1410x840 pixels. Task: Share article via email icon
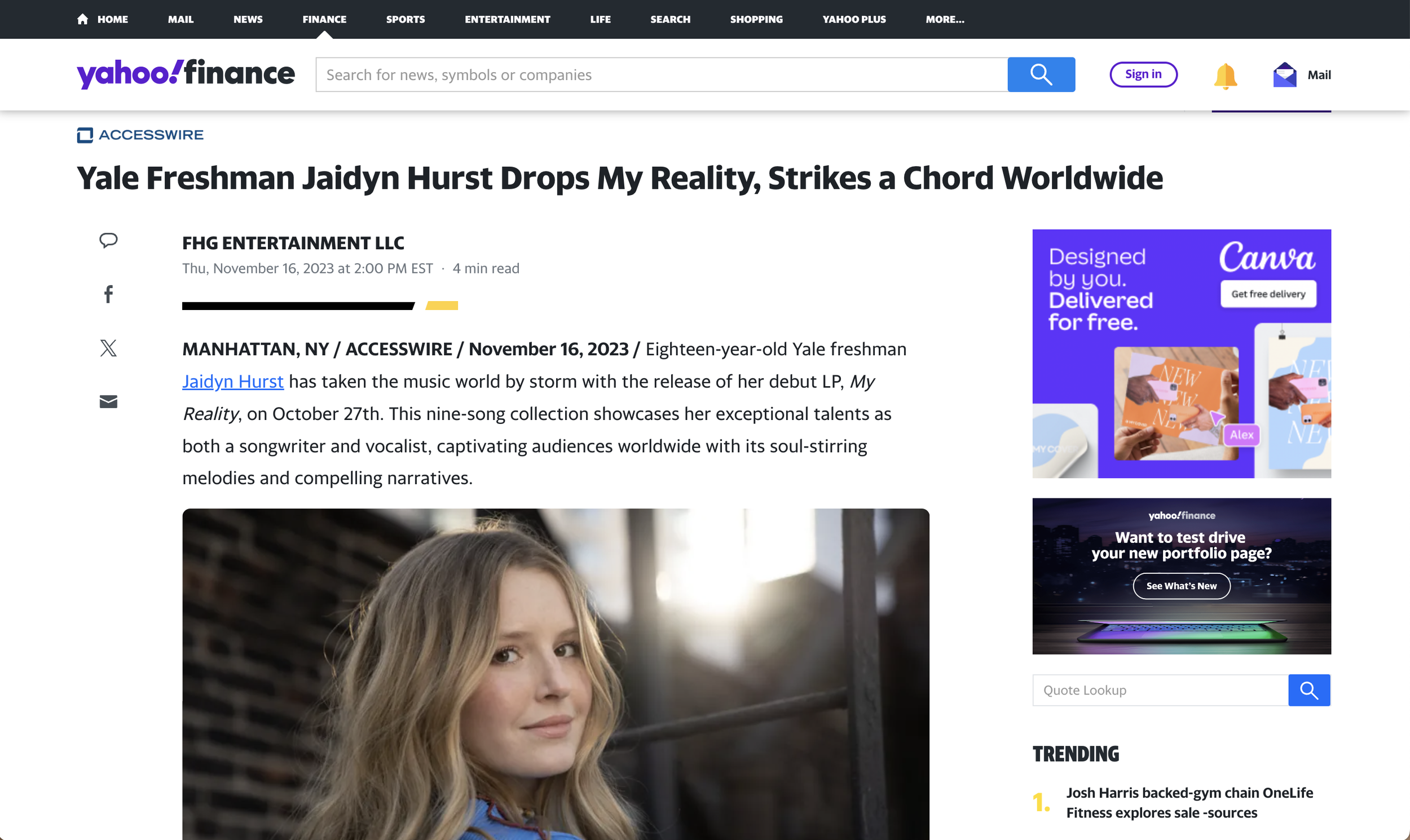108,401
